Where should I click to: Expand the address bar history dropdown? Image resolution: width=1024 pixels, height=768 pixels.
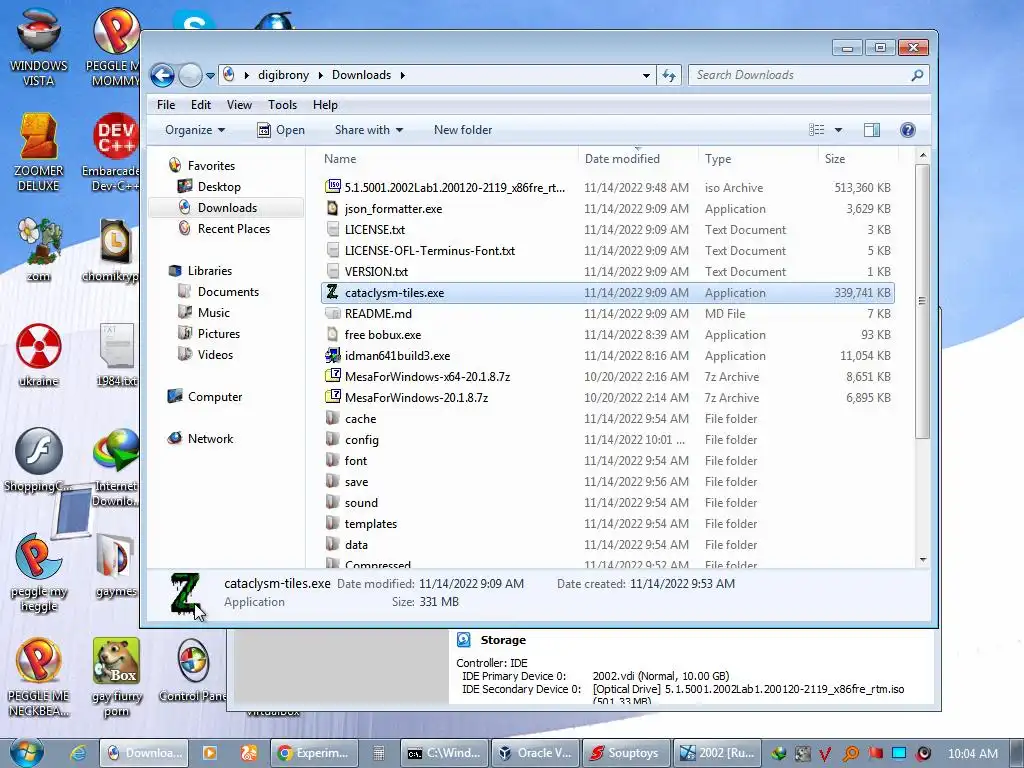pyautogui.click(x=646, y=76)
